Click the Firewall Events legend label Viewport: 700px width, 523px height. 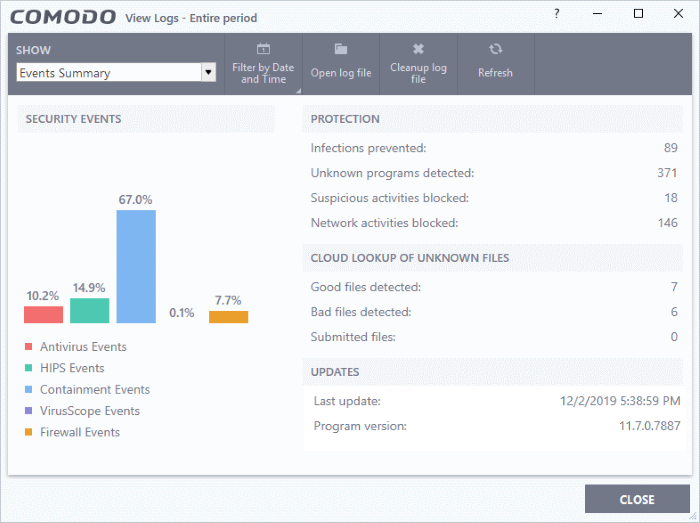[80, 432]
